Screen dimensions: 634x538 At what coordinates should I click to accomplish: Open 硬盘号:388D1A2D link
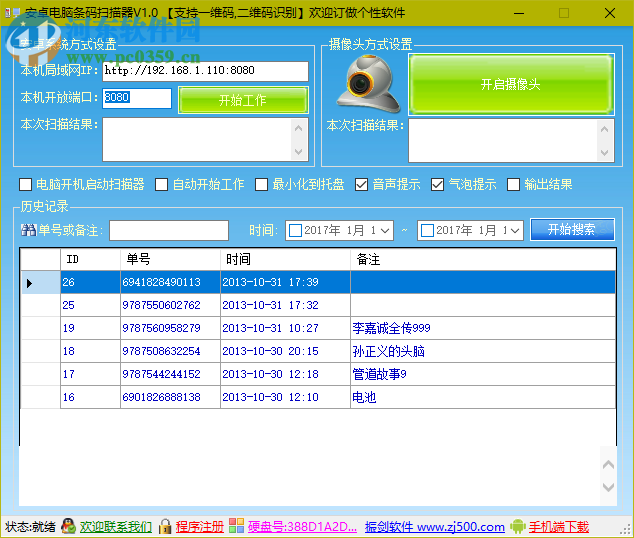pos(302,527)
